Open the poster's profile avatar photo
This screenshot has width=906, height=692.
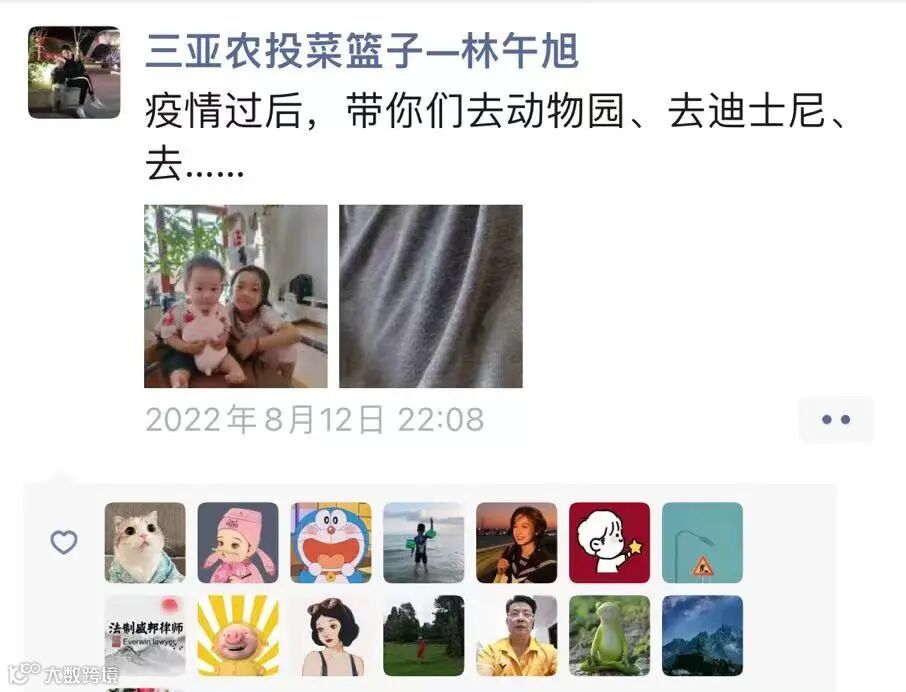click(74, 72)
